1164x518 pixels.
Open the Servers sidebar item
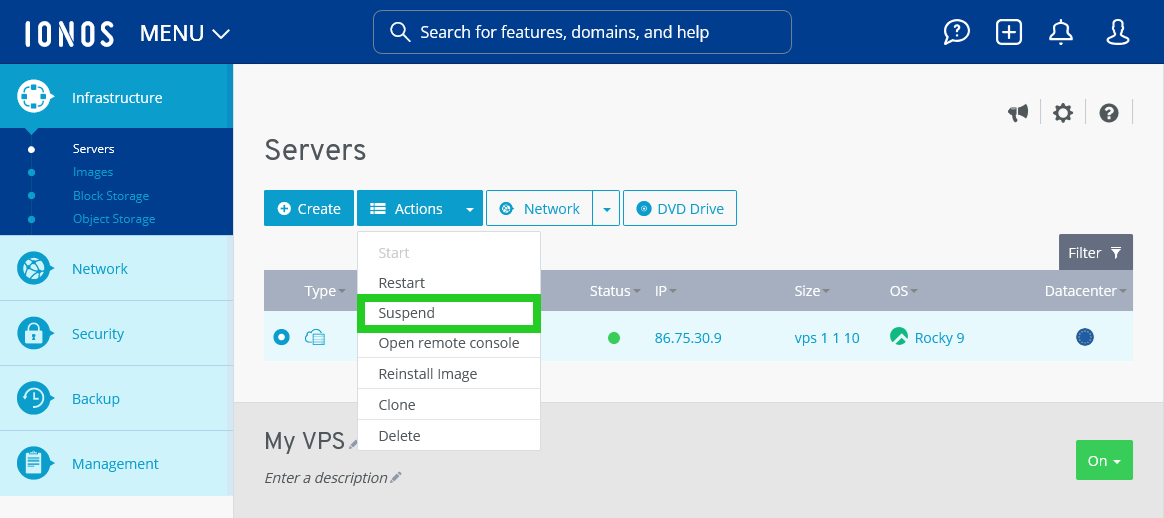94,148
